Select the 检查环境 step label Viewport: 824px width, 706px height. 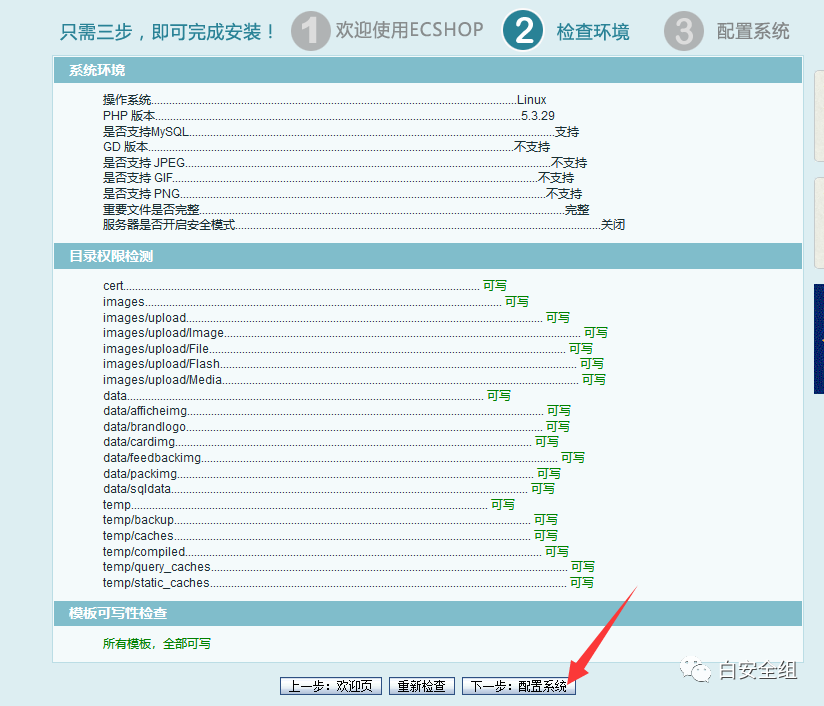tap(593, 32)
